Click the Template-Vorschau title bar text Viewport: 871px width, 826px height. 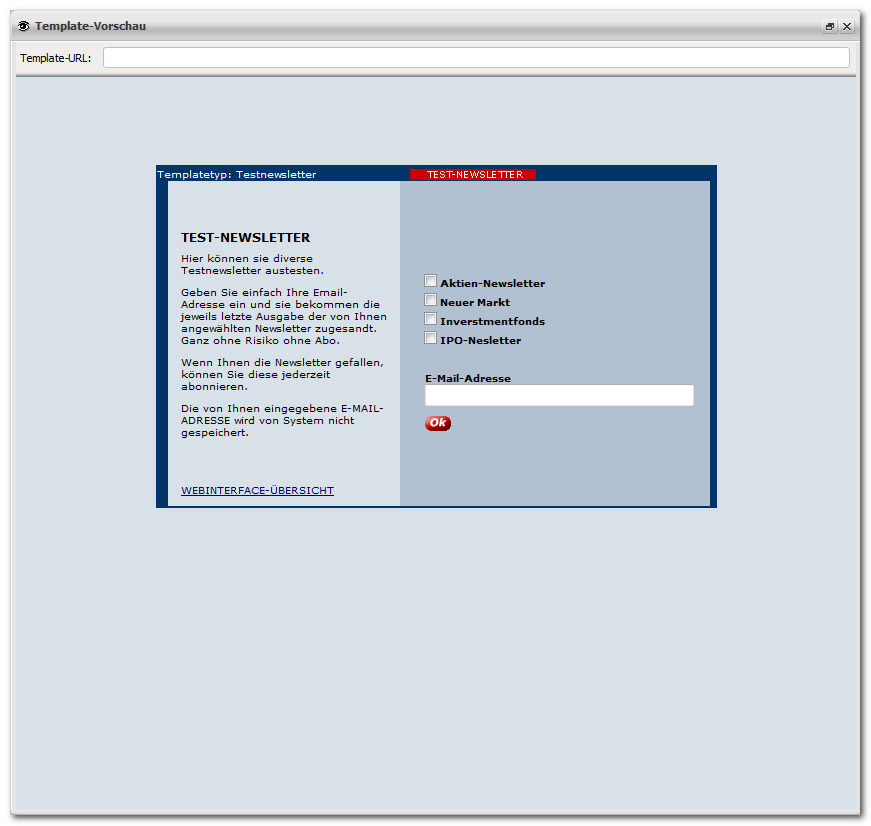(x=90, y=26)
